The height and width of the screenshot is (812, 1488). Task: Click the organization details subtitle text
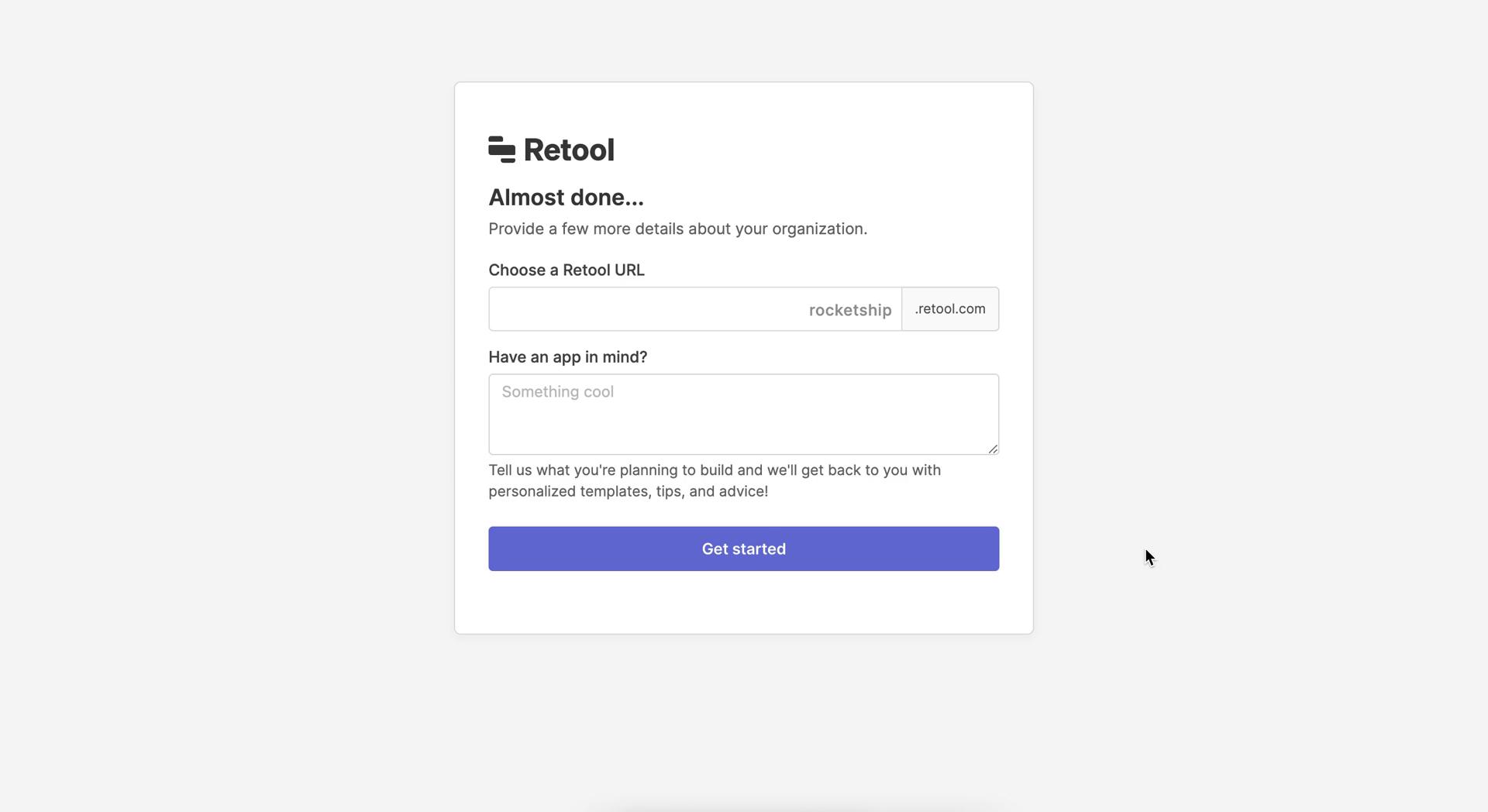tap(677, 229)
